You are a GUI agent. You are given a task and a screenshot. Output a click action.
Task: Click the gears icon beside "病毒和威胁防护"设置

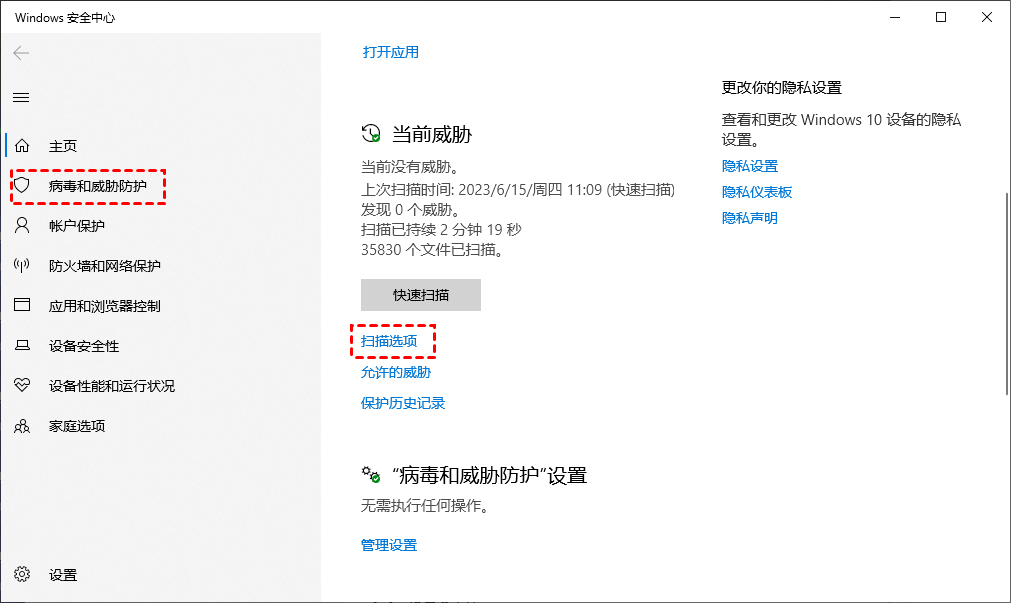click(371, 475)
